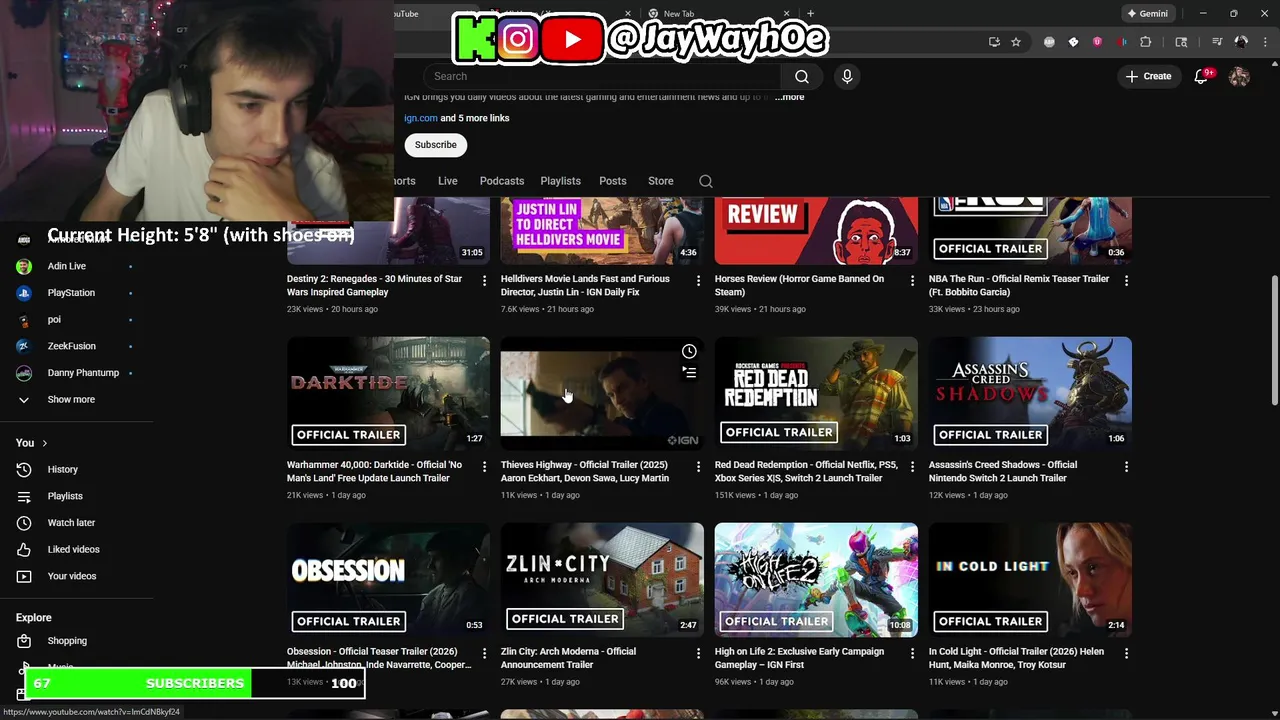
Task: Open Warhammer Darktide trailer thumbnail
Action: [388, 393]
